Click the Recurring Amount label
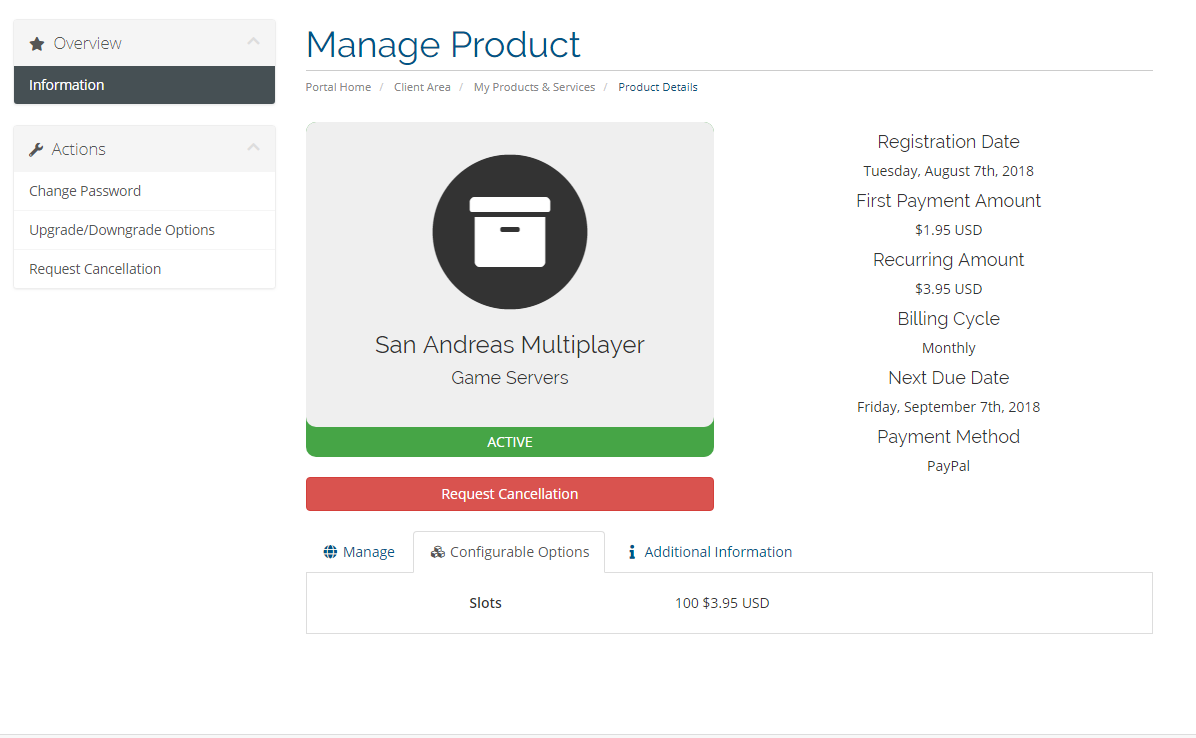 pos(948,259)
